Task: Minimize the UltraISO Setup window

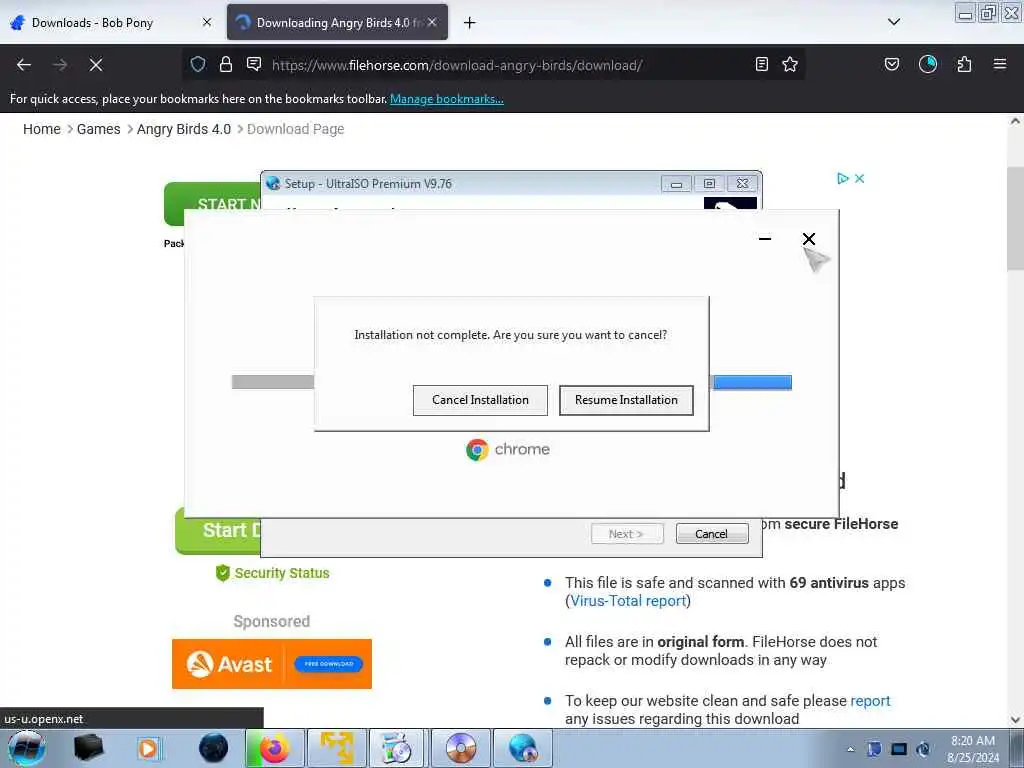Action: (677, 184)
